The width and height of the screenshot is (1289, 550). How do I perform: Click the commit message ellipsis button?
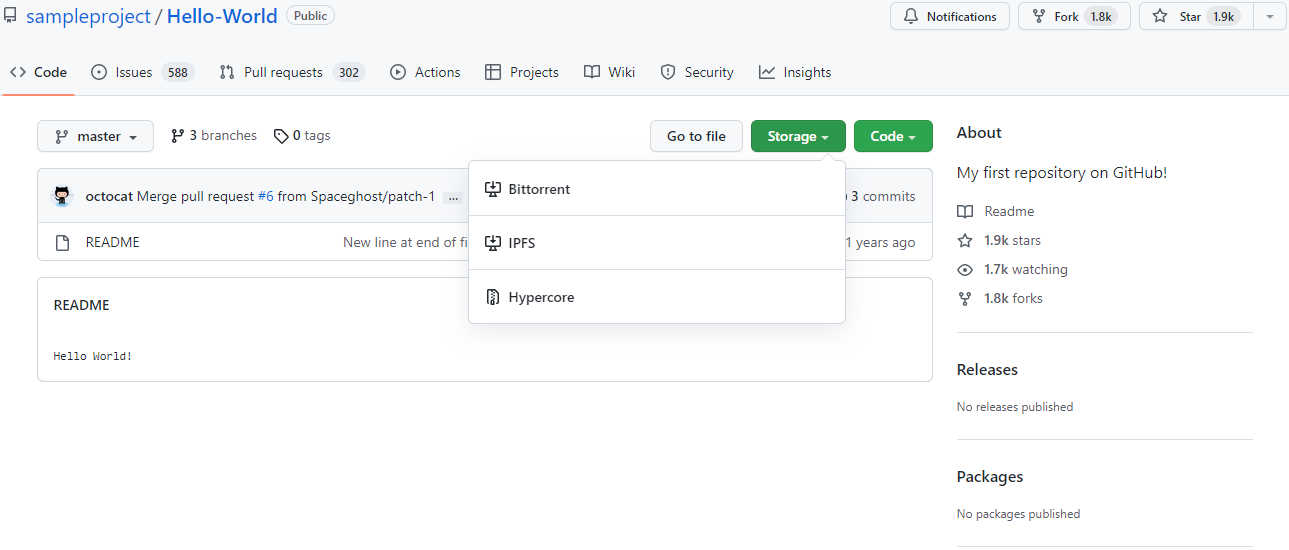click(x=453, y=197)
